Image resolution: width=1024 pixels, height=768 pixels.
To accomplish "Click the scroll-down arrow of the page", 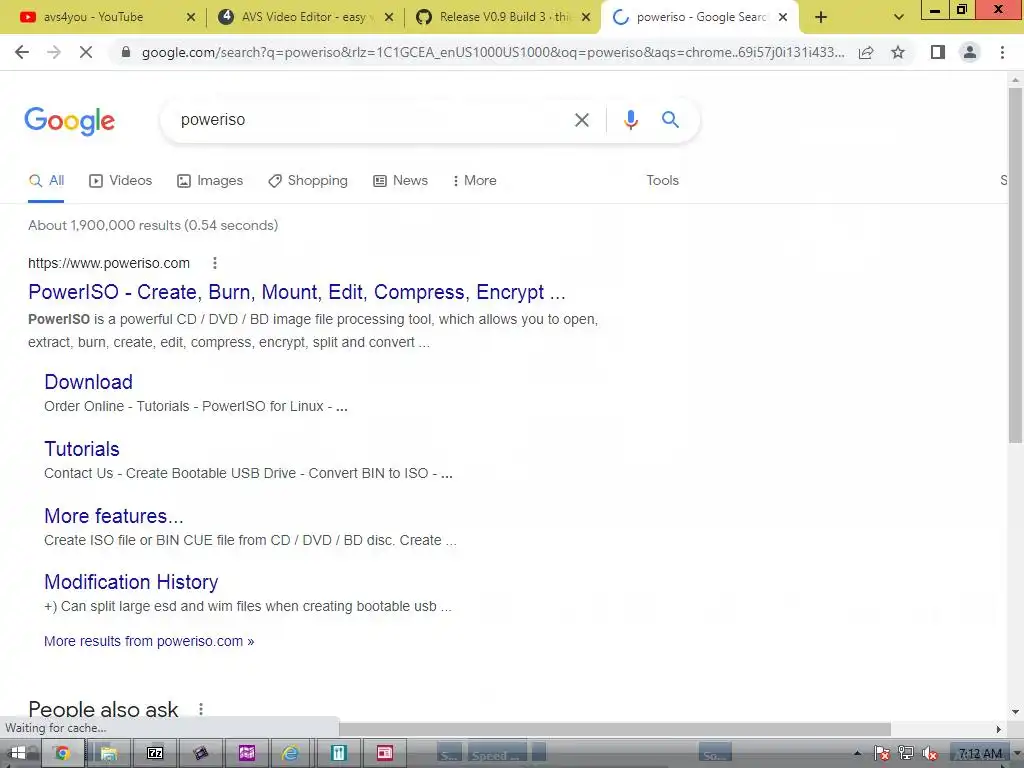I will pos(1015,711).
